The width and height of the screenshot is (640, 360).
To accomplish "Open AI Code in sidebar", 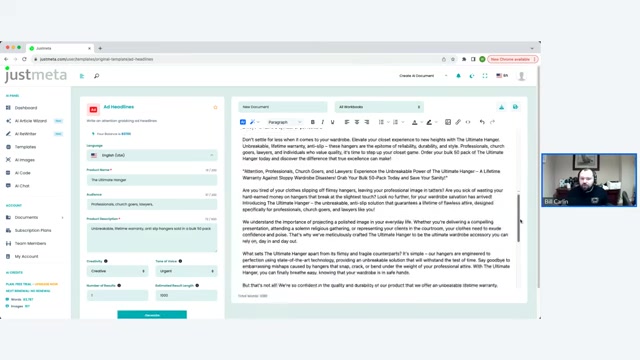I will [x=22, y=173].
